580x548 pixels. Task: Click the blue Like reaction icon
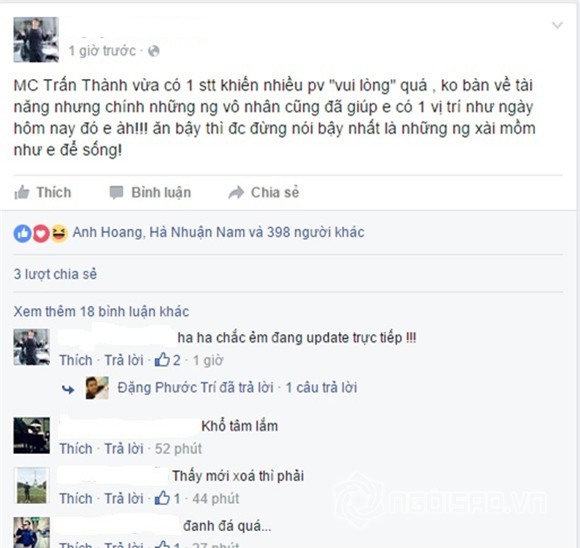point(23,233)
